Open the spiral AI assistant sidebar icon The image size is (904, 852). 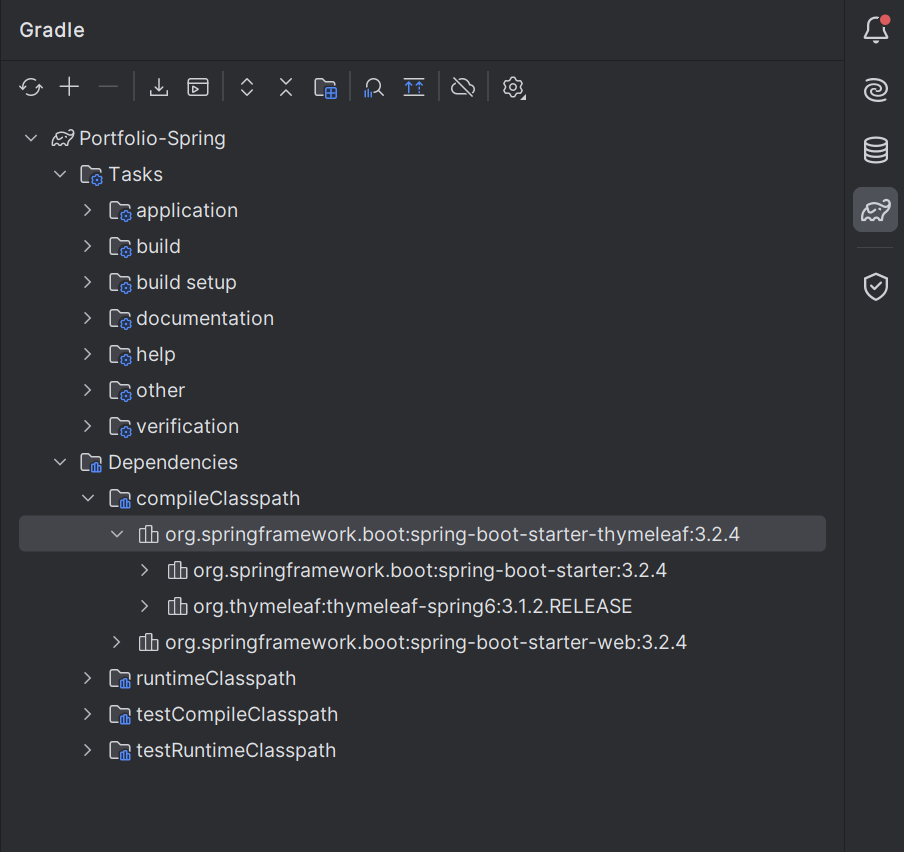pos(876,91)
